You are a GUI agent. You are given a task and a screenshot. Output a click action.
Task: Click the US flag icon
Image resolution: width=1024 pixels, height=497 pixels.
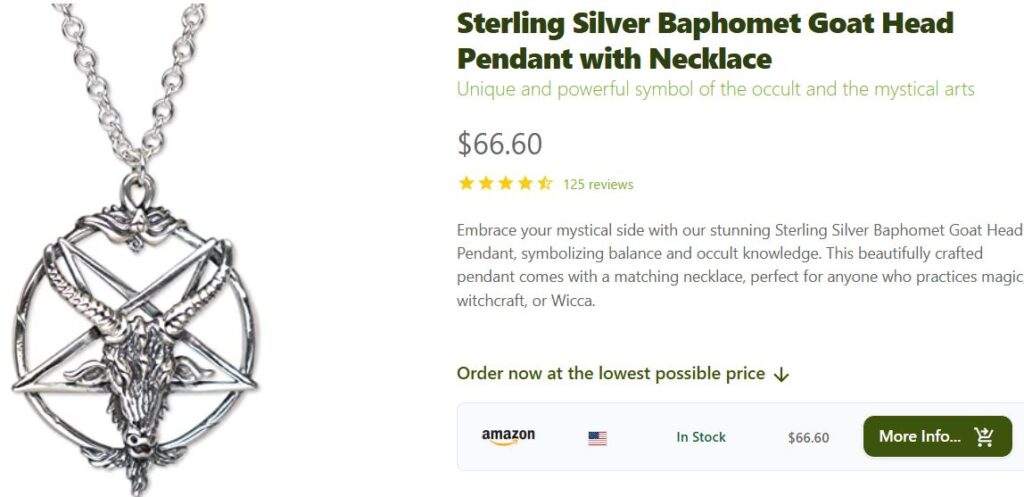click(597, 438)
